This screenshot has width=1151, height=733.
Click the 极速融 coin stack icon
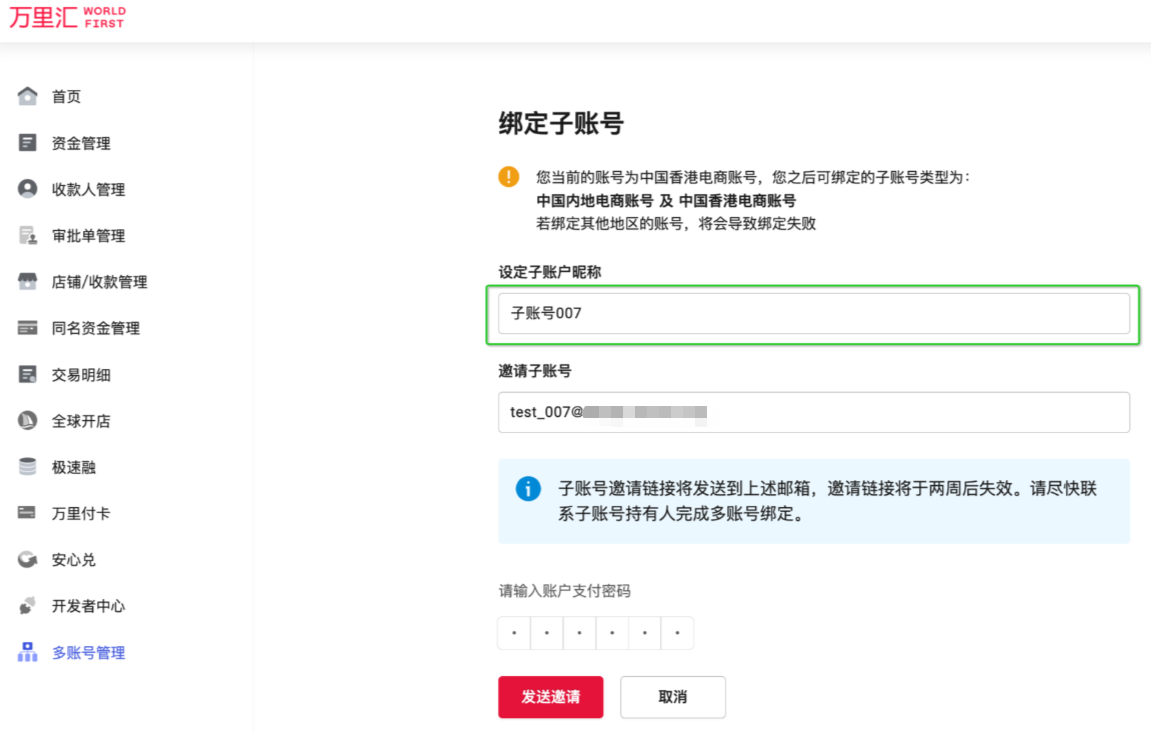(28, 467)
